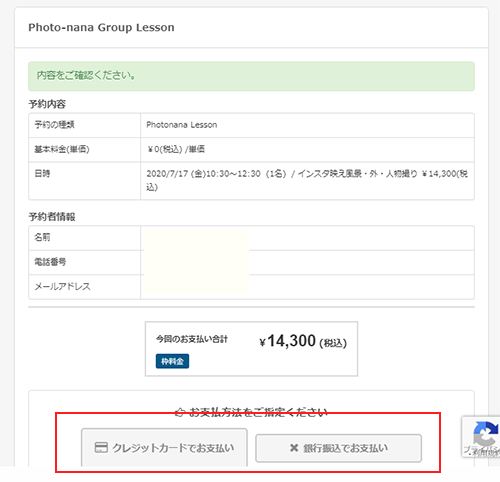This screenshot has height=482, width=500.
Task: Click the blue 枠料金 badge
Action: click(x=172, y=361)
